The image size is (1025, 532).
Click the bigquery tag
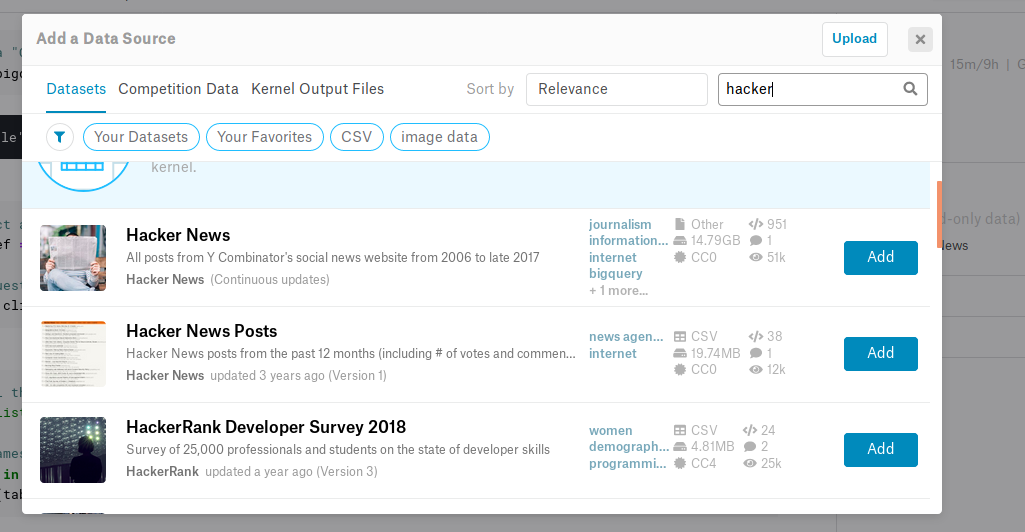pos(615,274)
